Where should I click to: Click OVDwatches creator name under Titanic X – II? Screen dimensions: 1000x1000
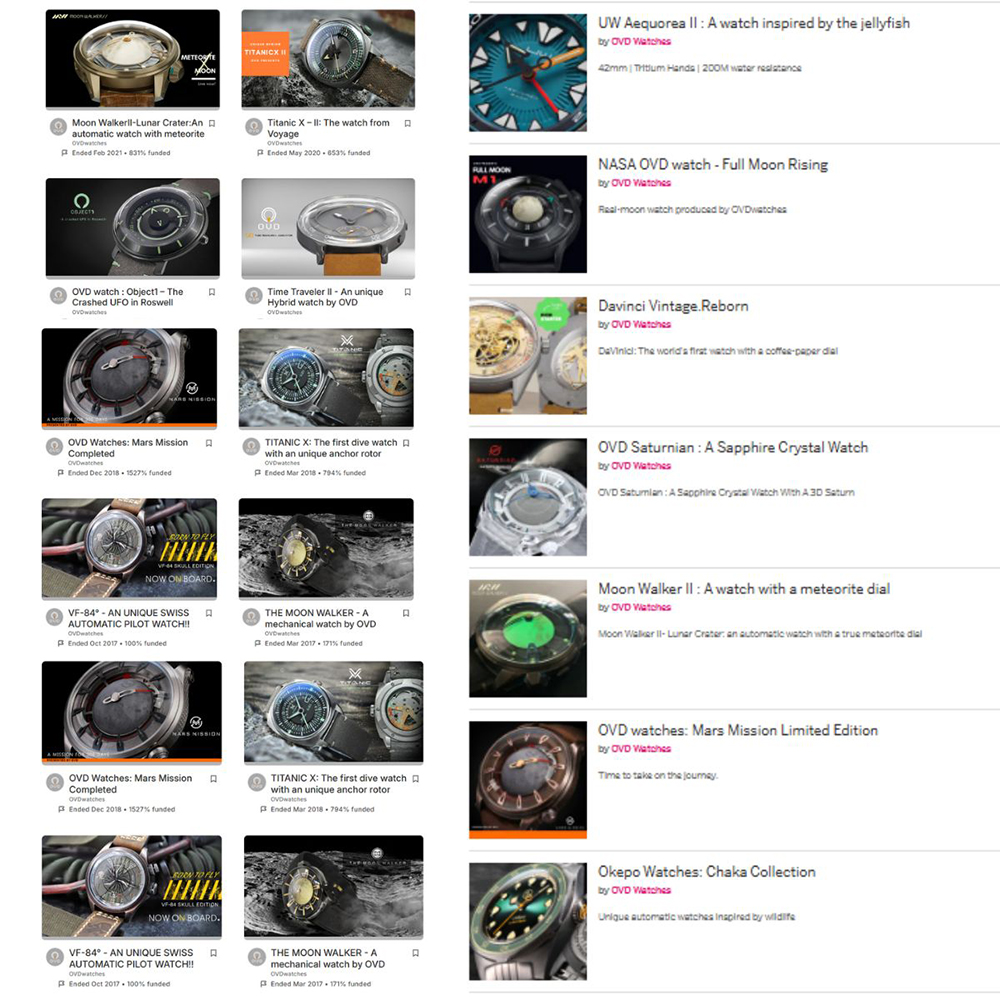[x=284, y=143]
